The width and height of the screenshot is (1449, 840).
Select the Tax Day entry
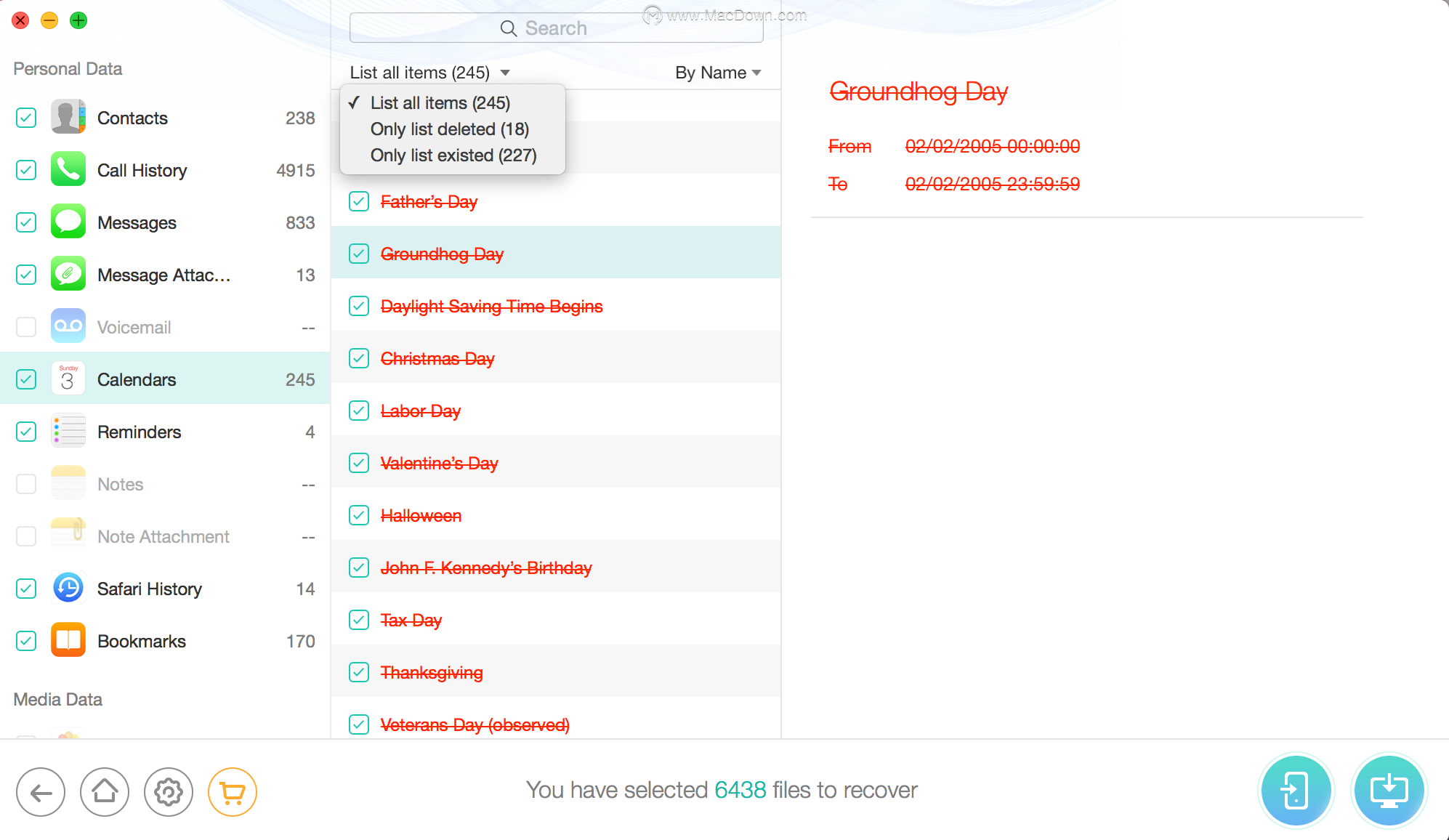click(556, 620)
